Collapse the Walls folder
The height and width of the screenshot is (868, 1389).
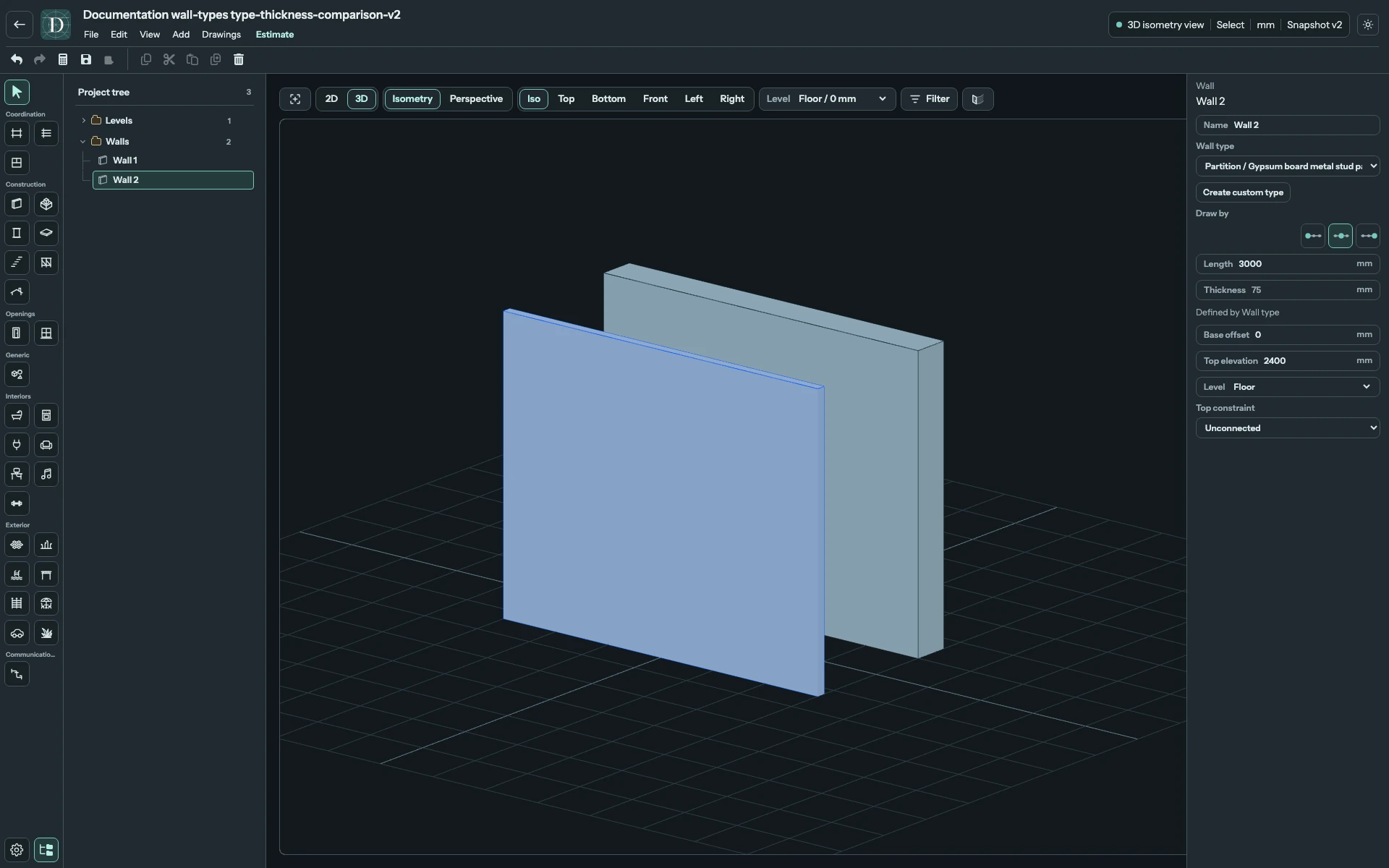[x=83, y=142]
